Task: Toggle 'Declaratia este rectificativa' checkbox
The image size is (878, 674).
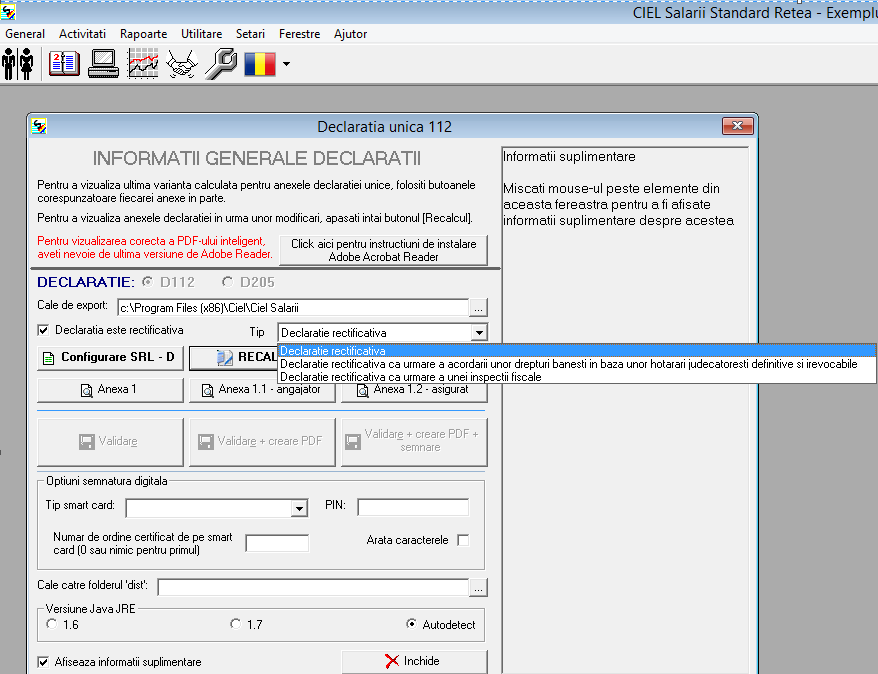Action: 43,330
